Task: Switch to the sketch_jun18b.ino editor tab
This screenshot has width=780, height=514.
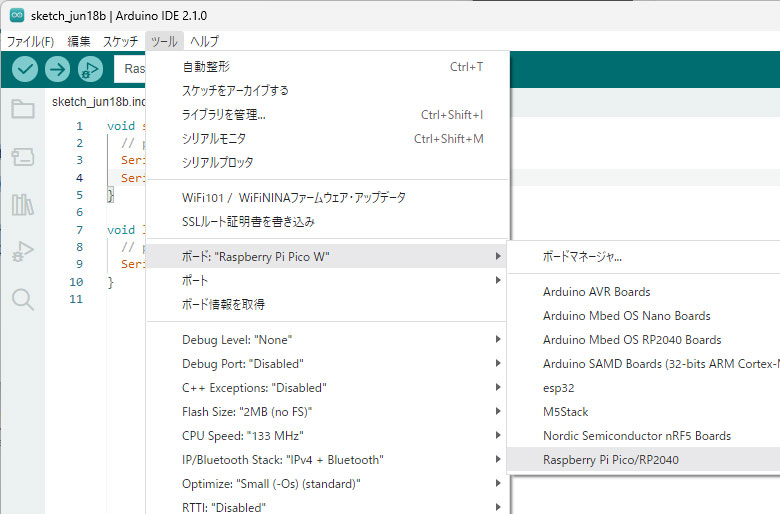Action: pyautogui.click(x=98, y=102)
